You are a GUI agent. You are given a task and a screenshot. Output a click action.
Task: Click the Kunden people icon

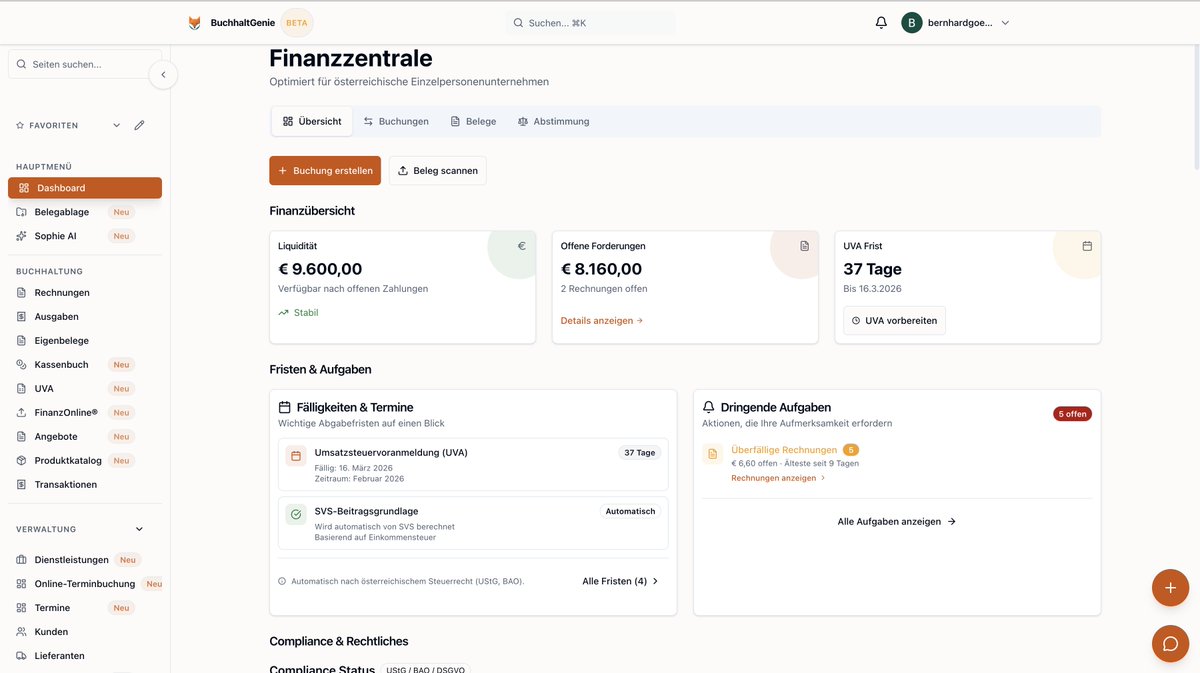[x=23, y=632]
